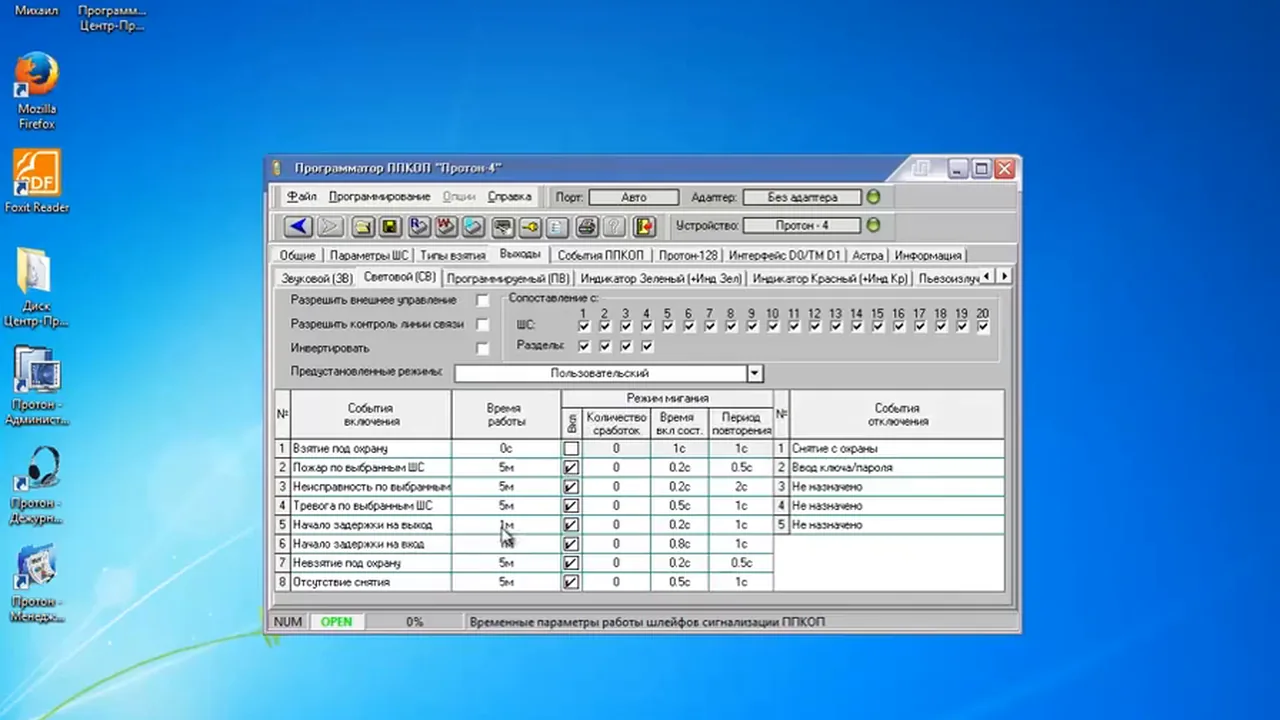Toggle the Инвертировать checkbox
Image resolution: width=1280 pixels, height=720 pixels.
point(483,348)
